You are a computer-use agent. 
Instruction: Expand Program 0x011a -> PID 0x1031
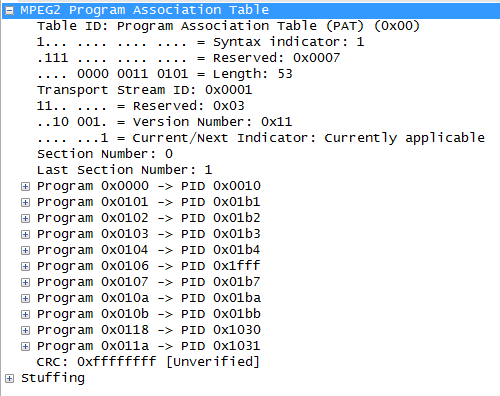pos(25,346)
